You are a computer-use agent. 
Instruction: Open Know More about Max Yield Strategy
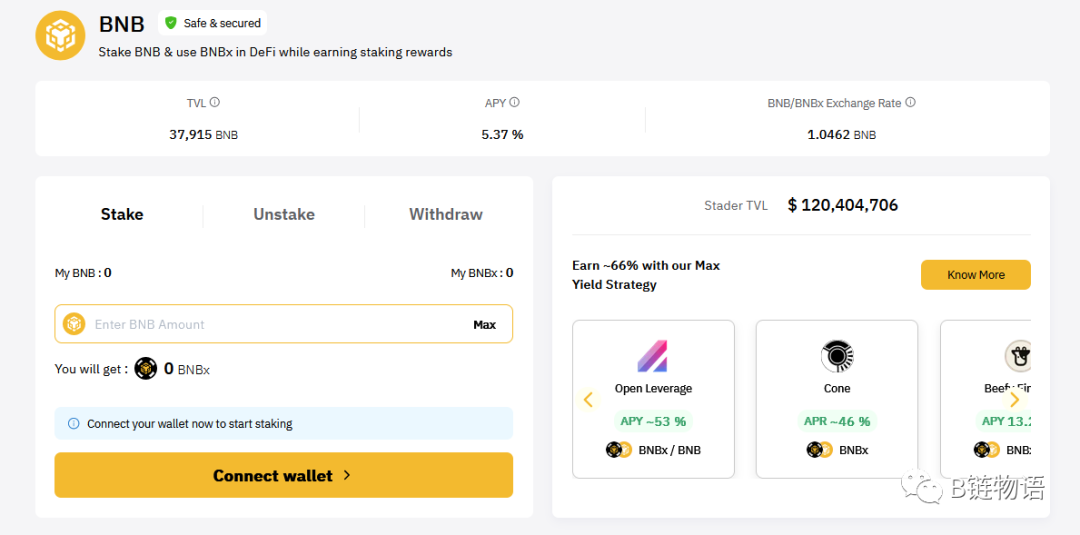(975, 275)
